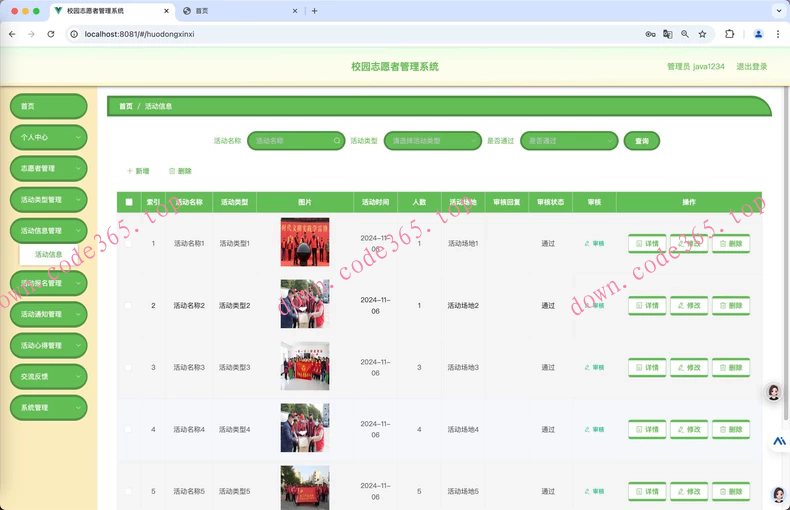Screen dimensions: 790x510
Task: Open the thumbnail image for 活动名称4
Action: pyautogui.click(x=305, y=428)
